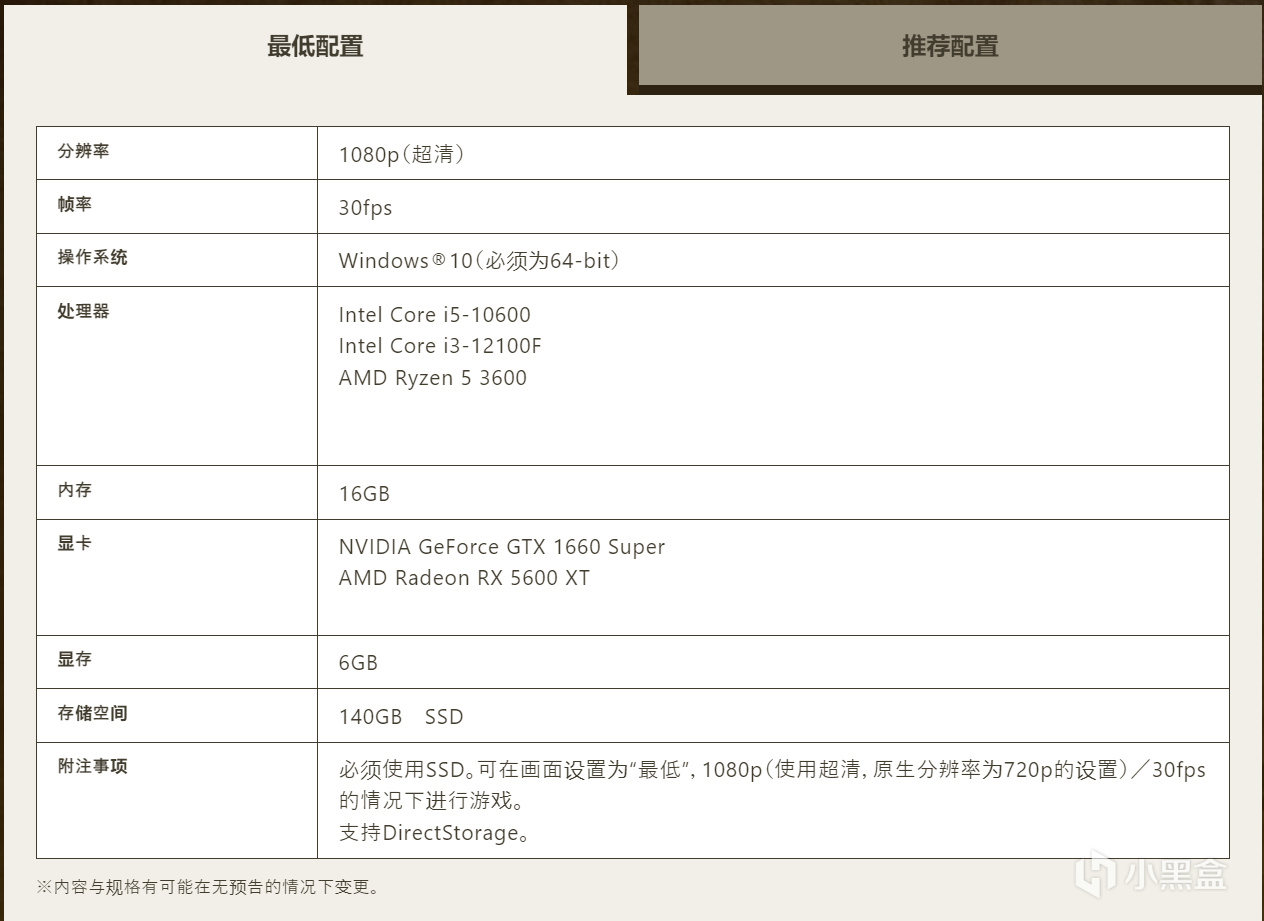Viewport: 1264px width, 921px height.
Task: Select the 显卡 row label
Action: (75, 543)
